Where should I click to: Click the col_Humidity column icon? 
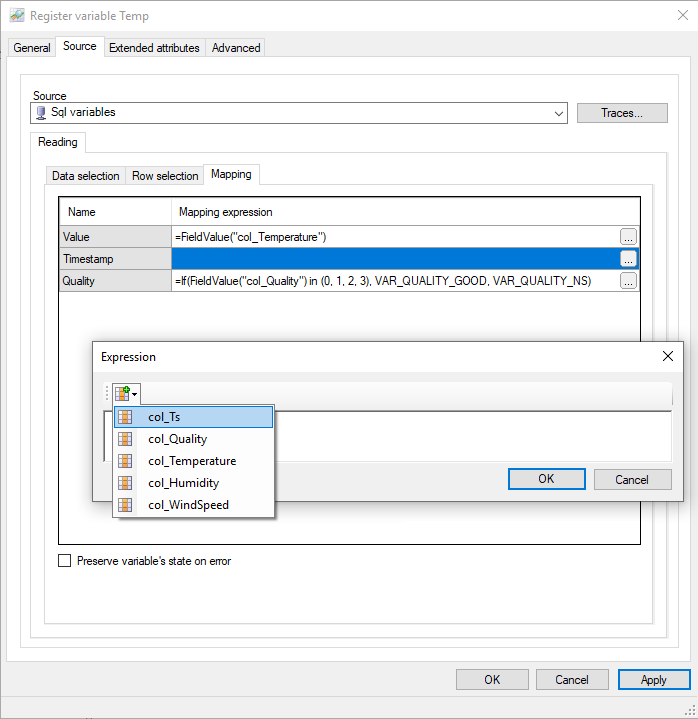coord(125,483)
